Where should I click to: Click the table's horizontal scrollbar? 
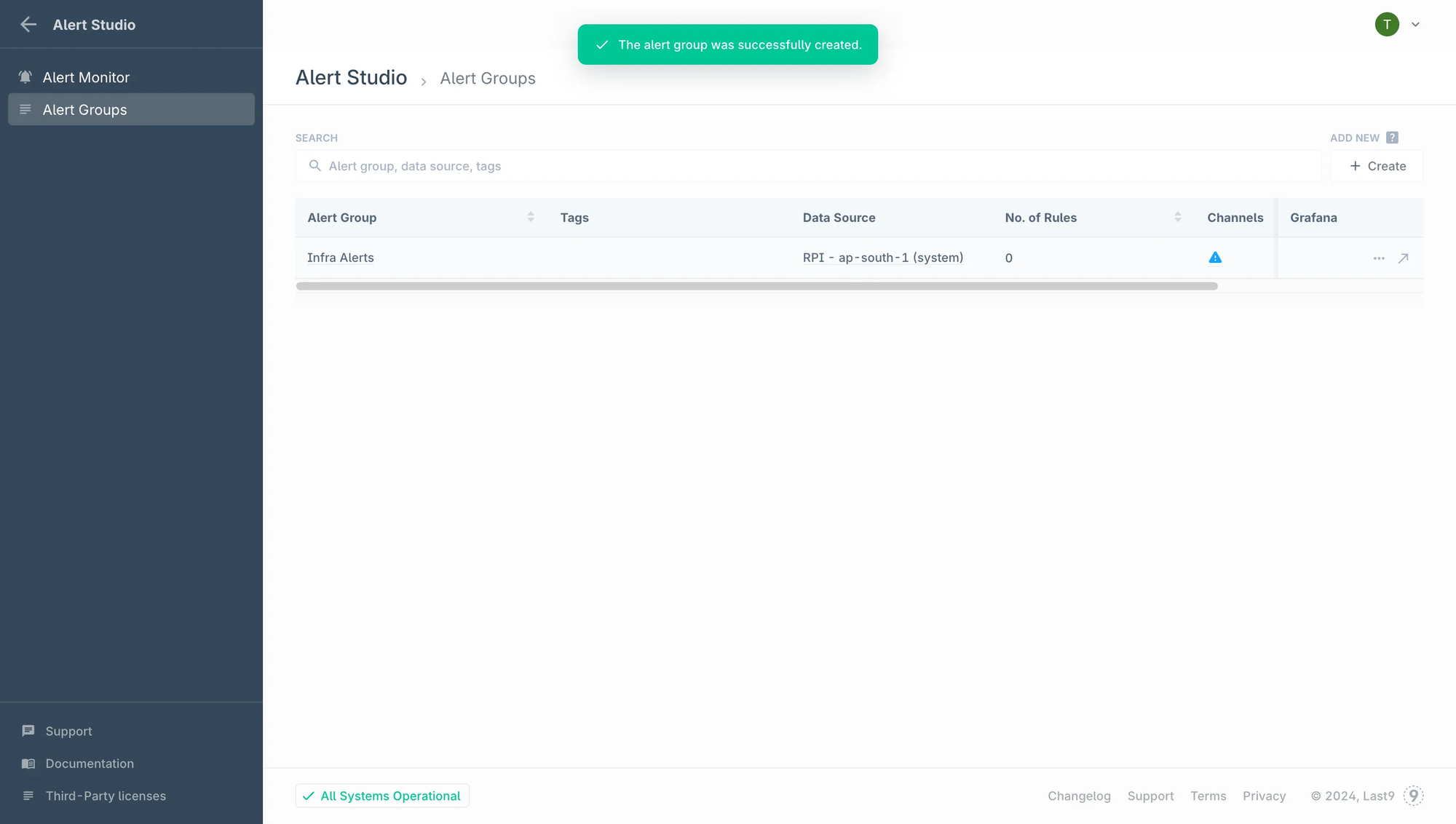[x=756, y=286]
